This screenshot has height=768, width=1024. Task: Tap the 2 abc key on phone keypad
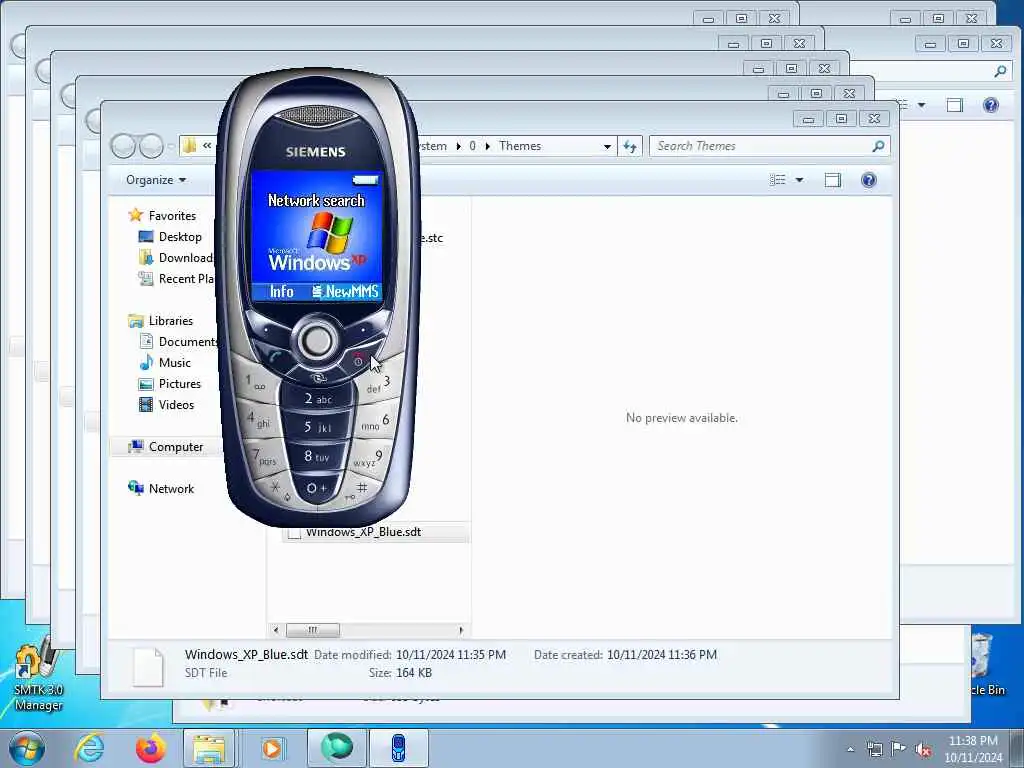pyautogui.click(x=318, y=398)
